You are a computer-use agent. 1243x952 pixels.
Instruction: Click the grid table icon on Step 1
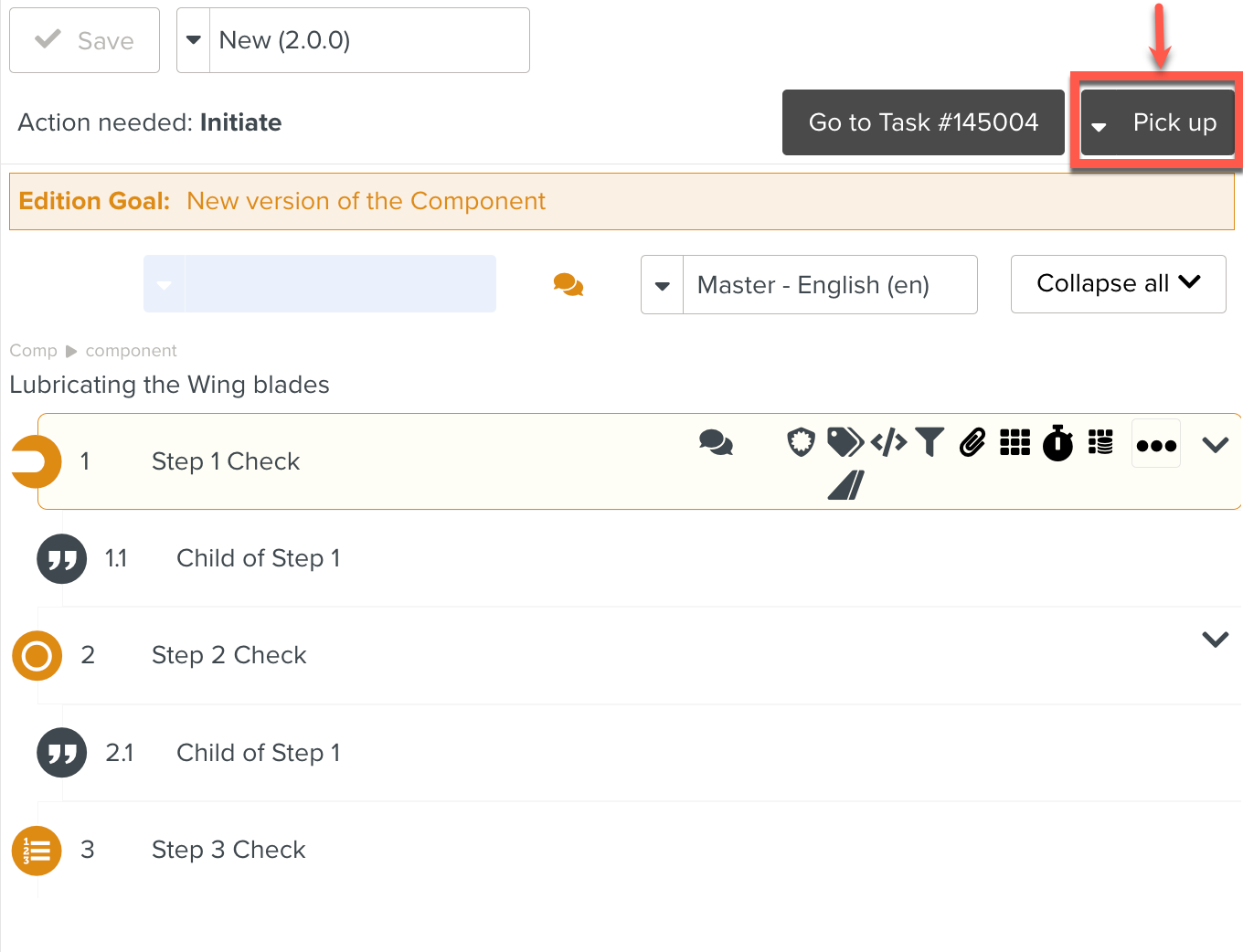point(1015,442)
